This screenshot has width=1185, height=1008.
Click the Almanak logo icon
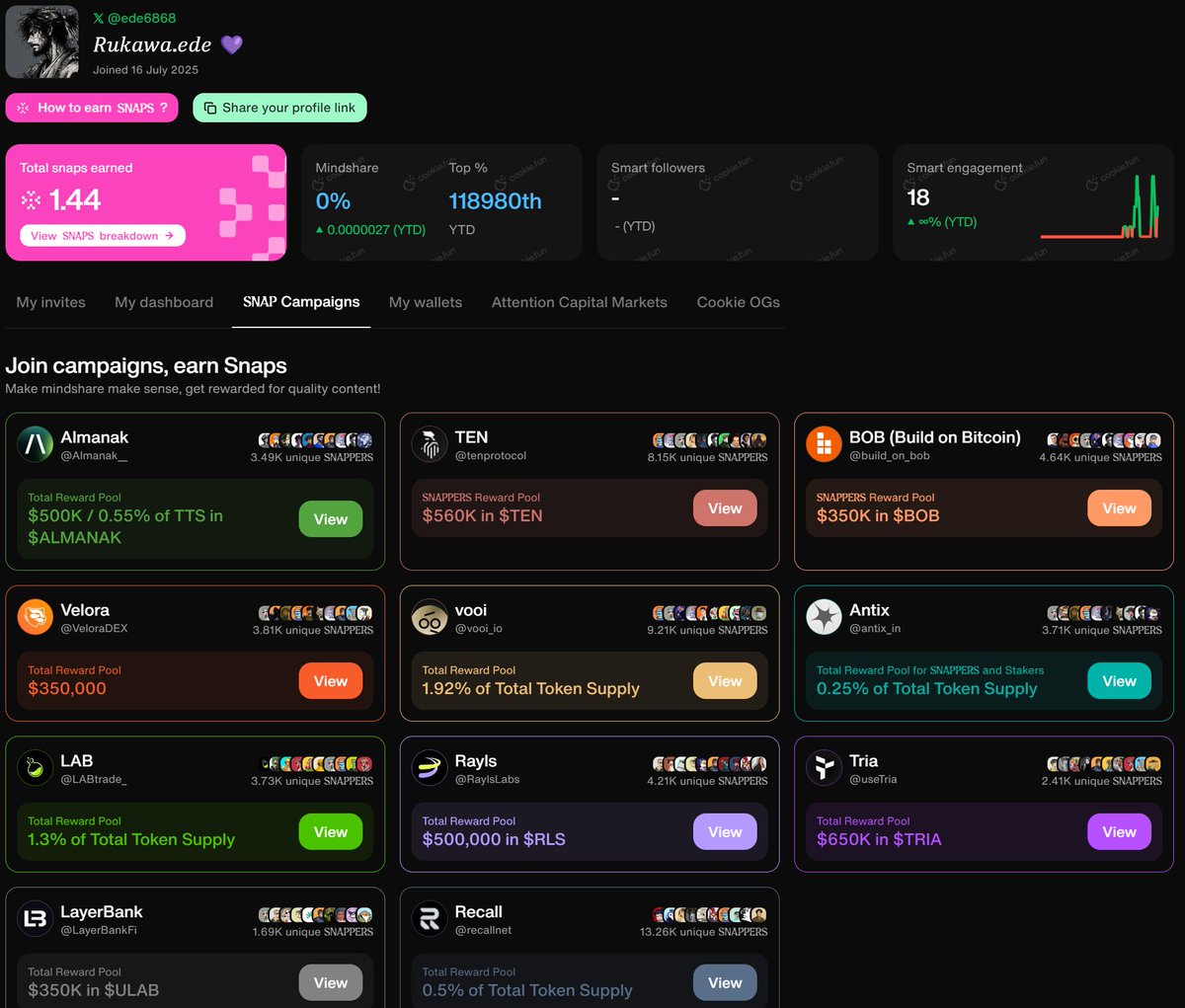coord(36,445)
